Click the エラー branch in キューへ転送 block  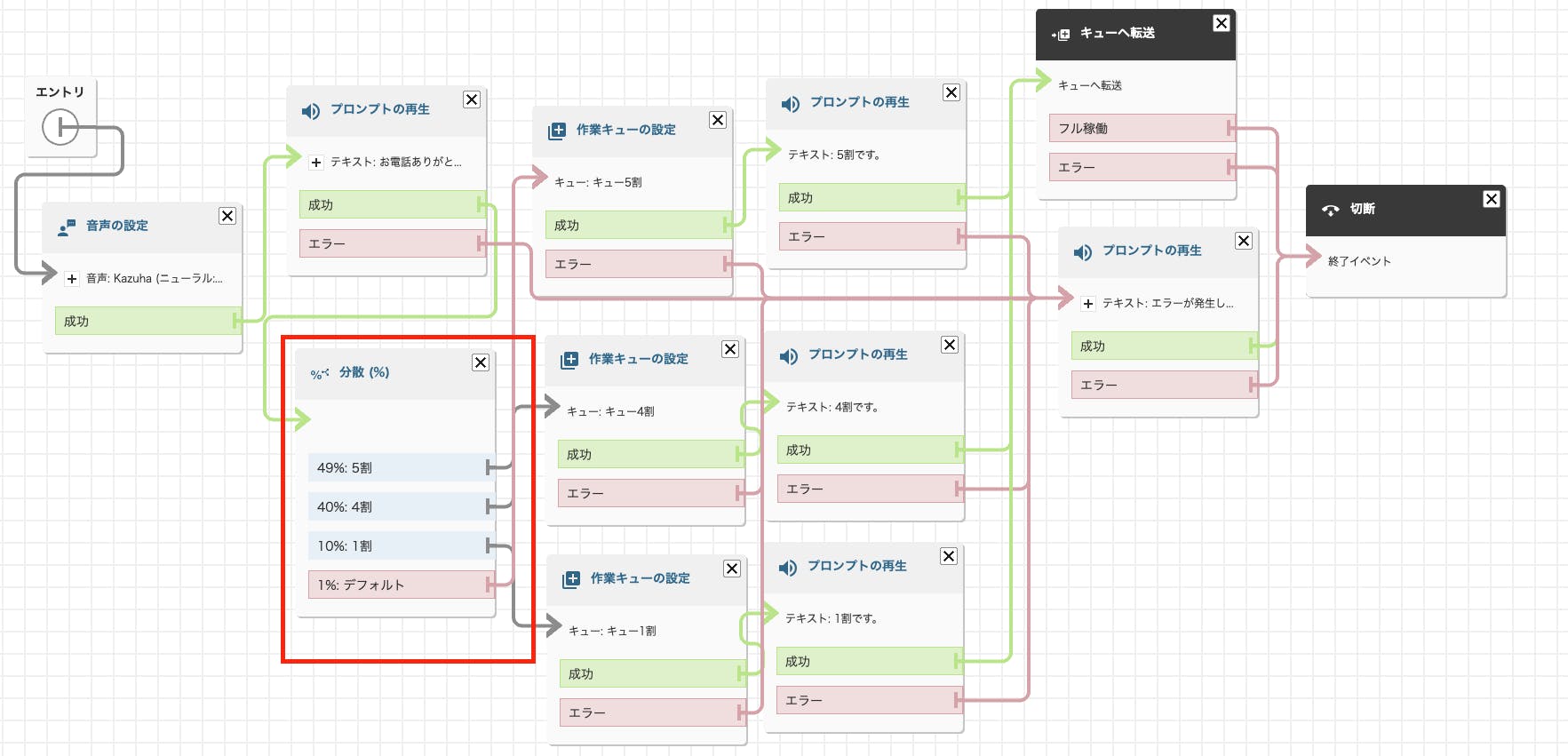pyautogui.click(x=1142, y=167)
